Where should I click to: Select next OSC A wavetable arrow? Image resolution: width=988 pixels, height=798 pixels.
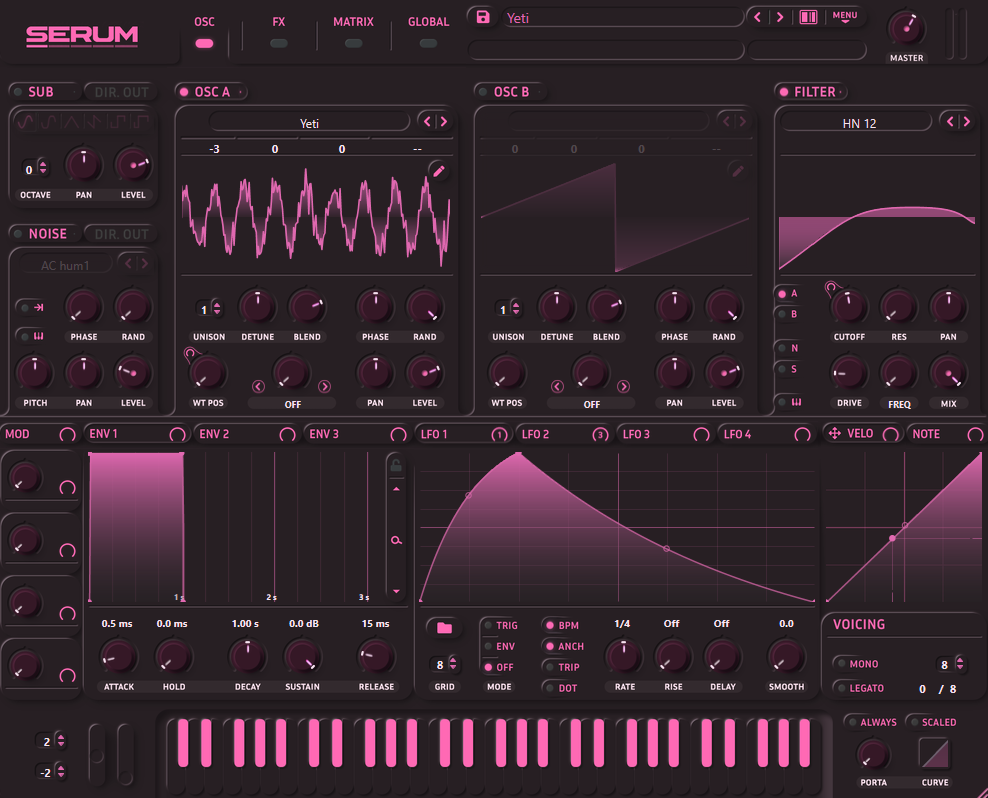click(444, 121)
